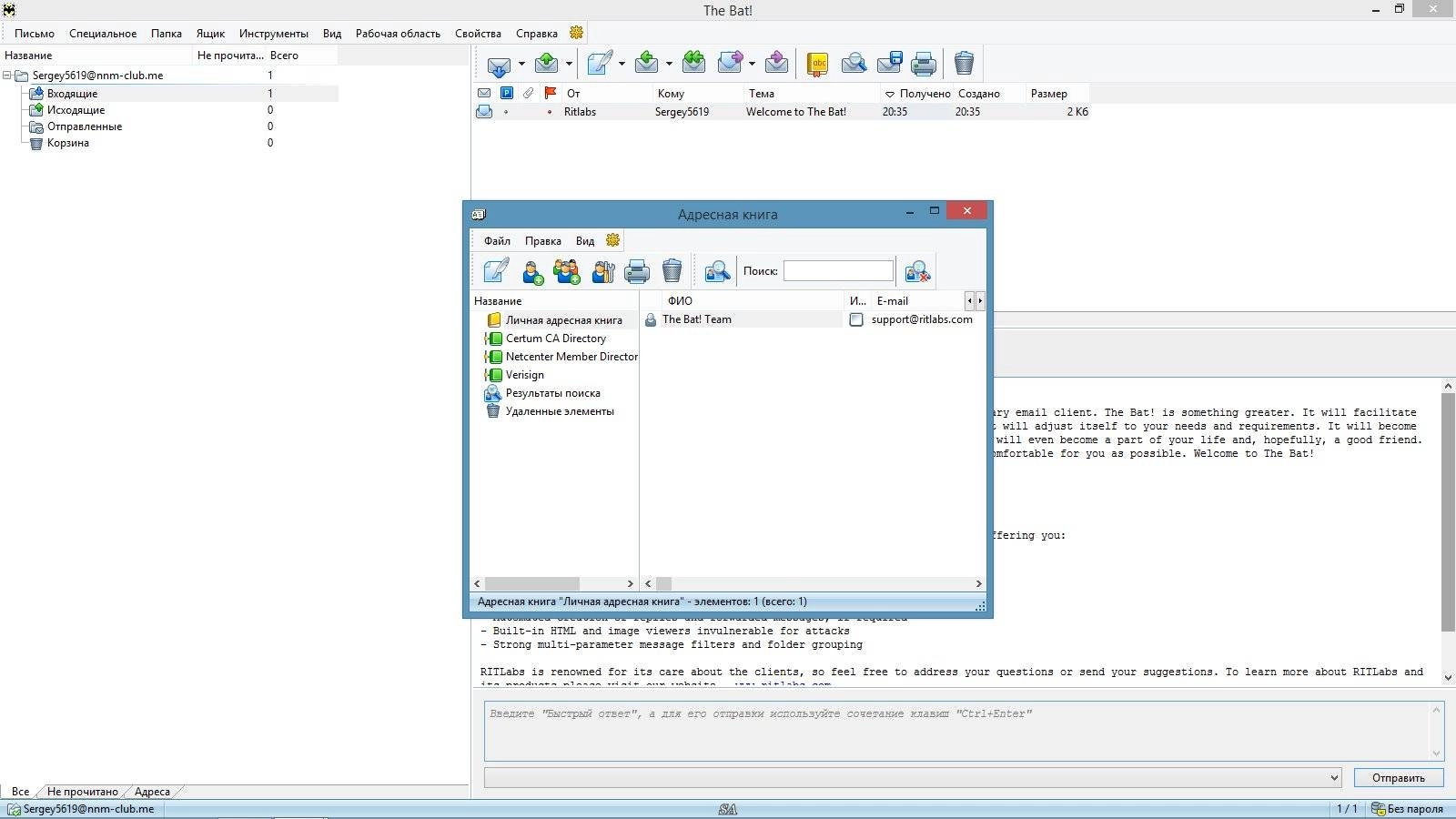1456x819 pixels.
Task: Open the Рабочая область menu
Action: (x=398, y=34)
